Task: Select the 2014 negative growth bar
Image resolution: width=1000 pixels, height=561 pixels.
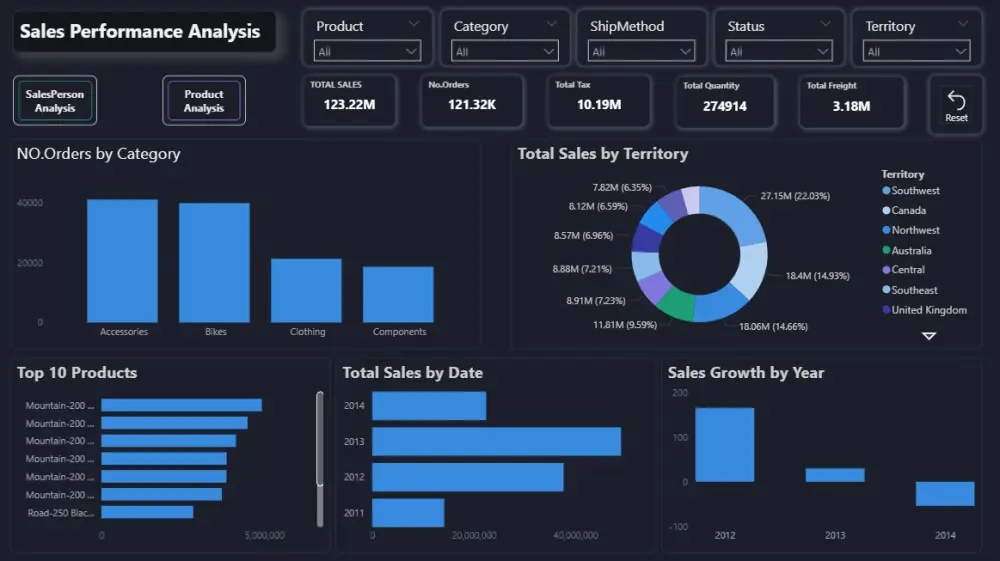Action: click(945, 494)
